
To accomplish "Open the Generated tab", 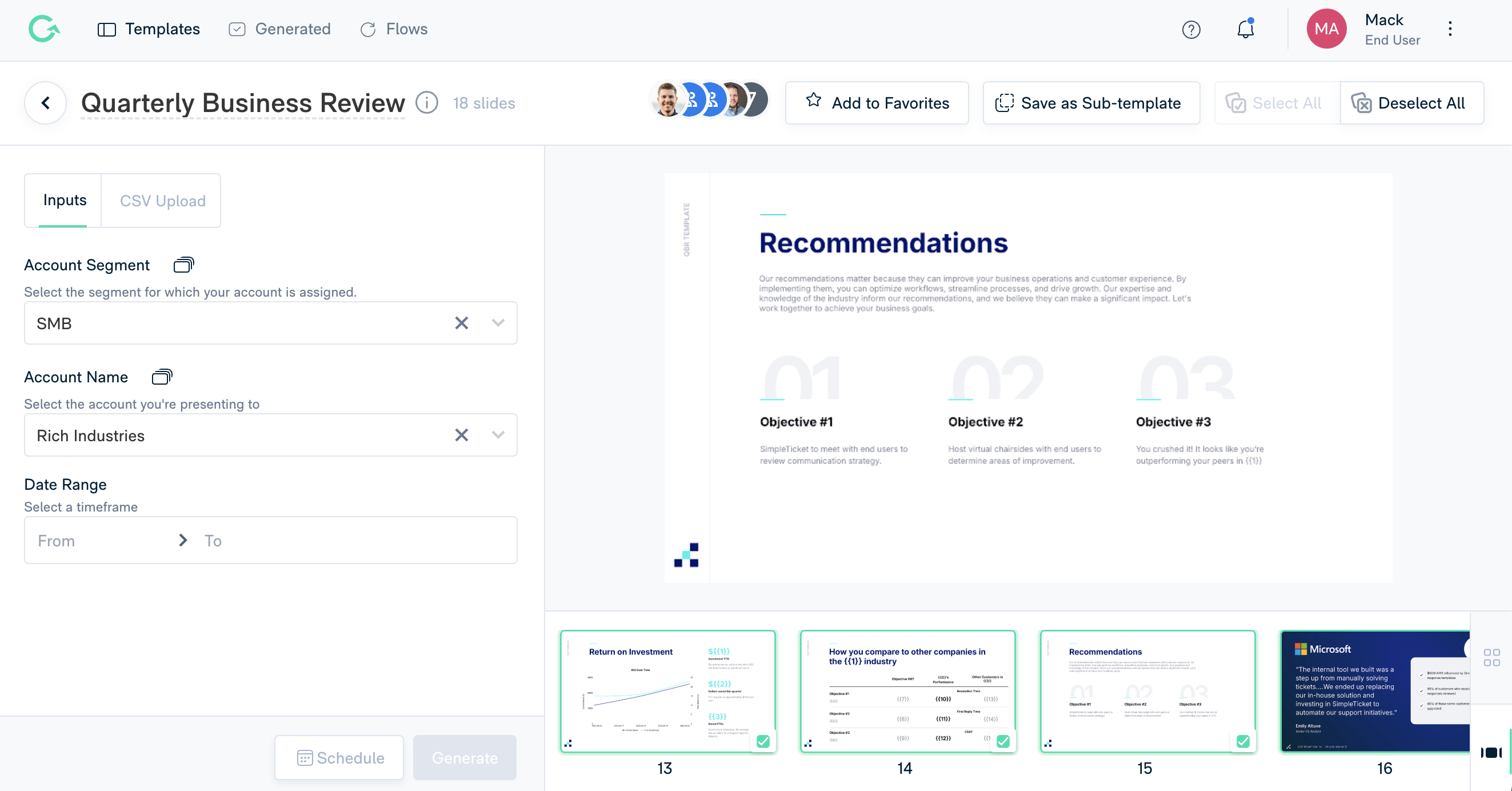I will [280, 29].
